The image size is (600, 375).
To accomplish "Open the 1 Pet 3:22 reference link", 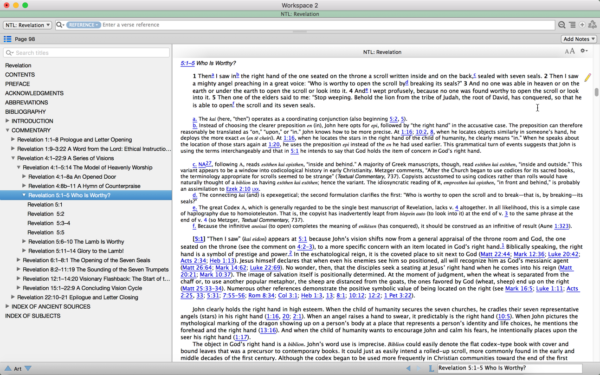I will pos(398,295).
